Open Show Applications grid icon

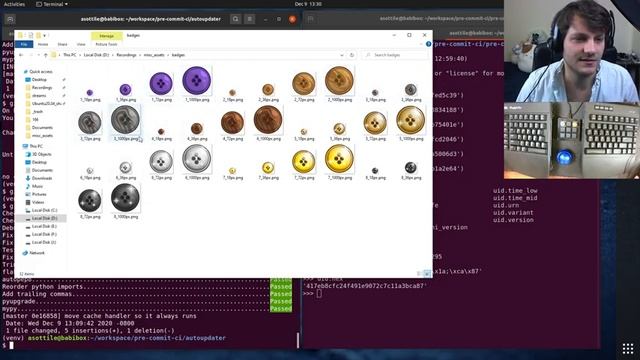628,348
